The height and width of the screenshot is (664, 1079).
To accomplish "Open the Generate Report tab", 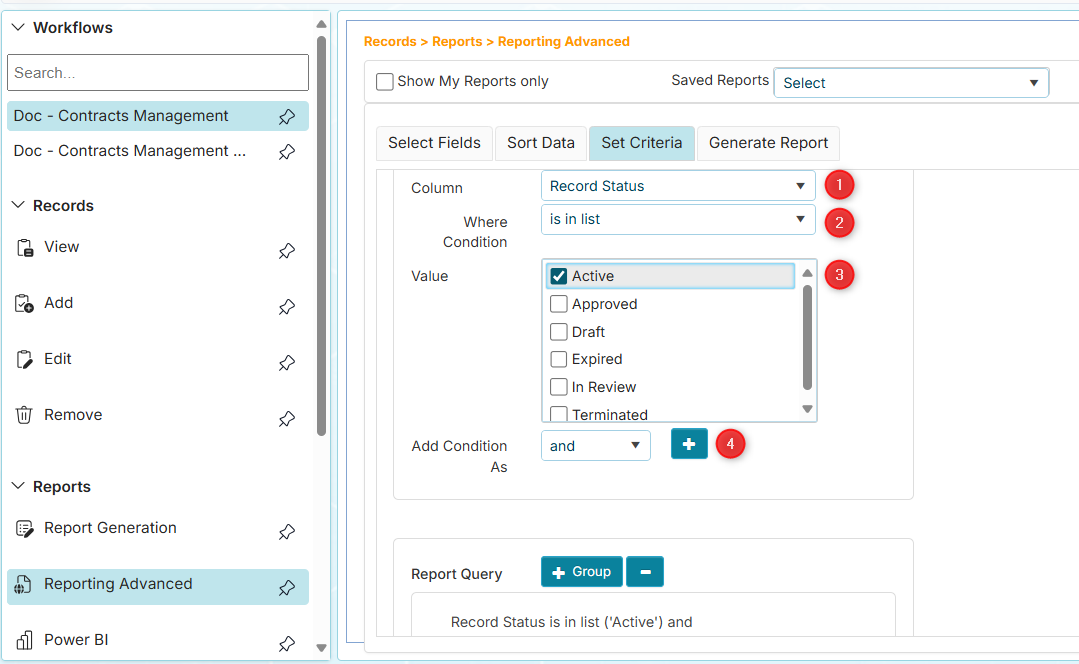I will (768, 143).
